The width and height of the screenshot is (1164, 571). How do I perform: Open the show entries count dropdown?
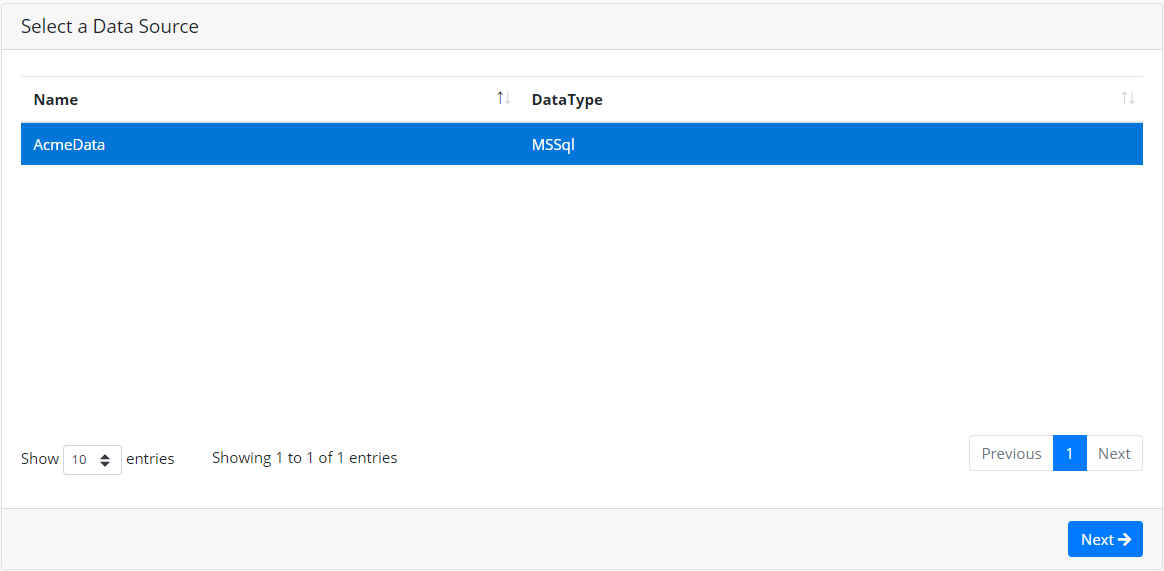(93, 460)
